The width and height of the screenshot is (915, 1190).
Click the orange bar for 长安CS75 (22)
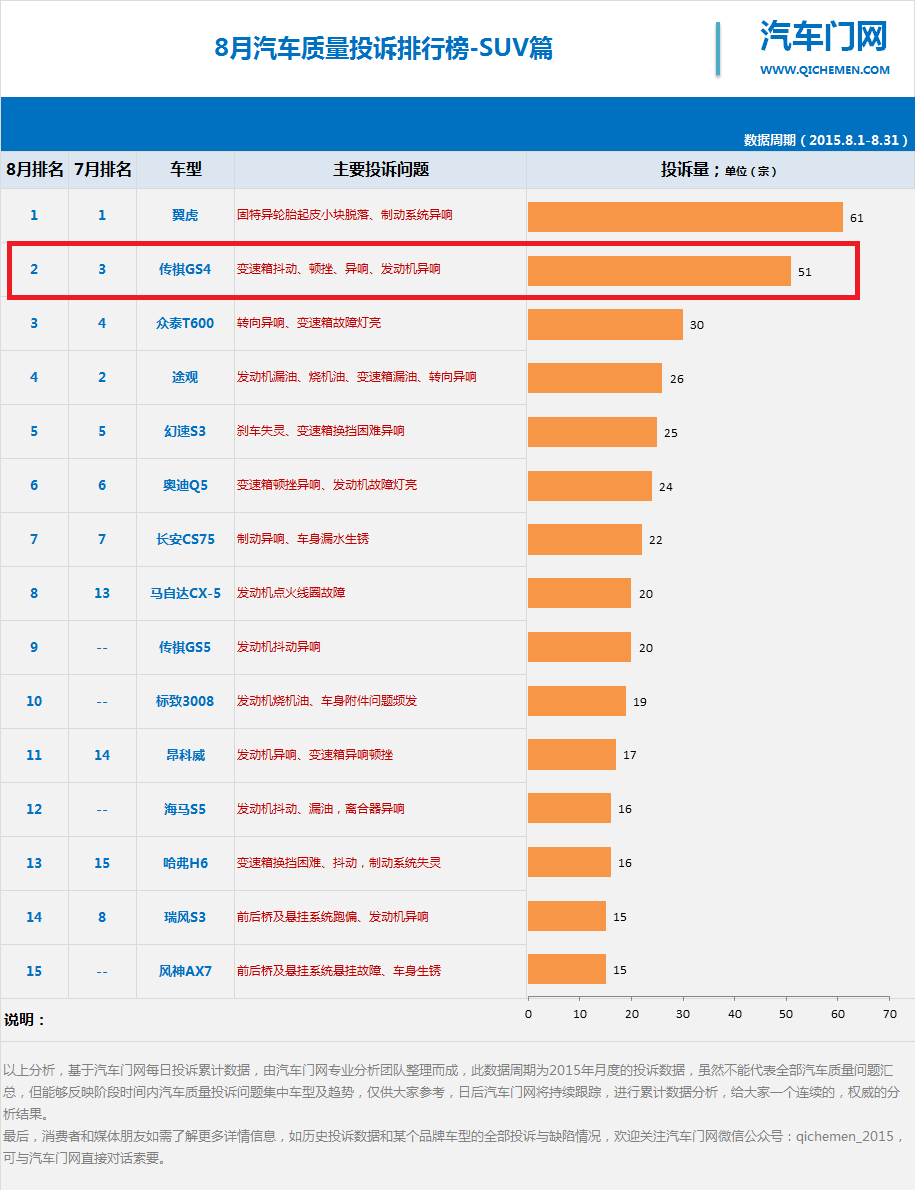[585, 540]
